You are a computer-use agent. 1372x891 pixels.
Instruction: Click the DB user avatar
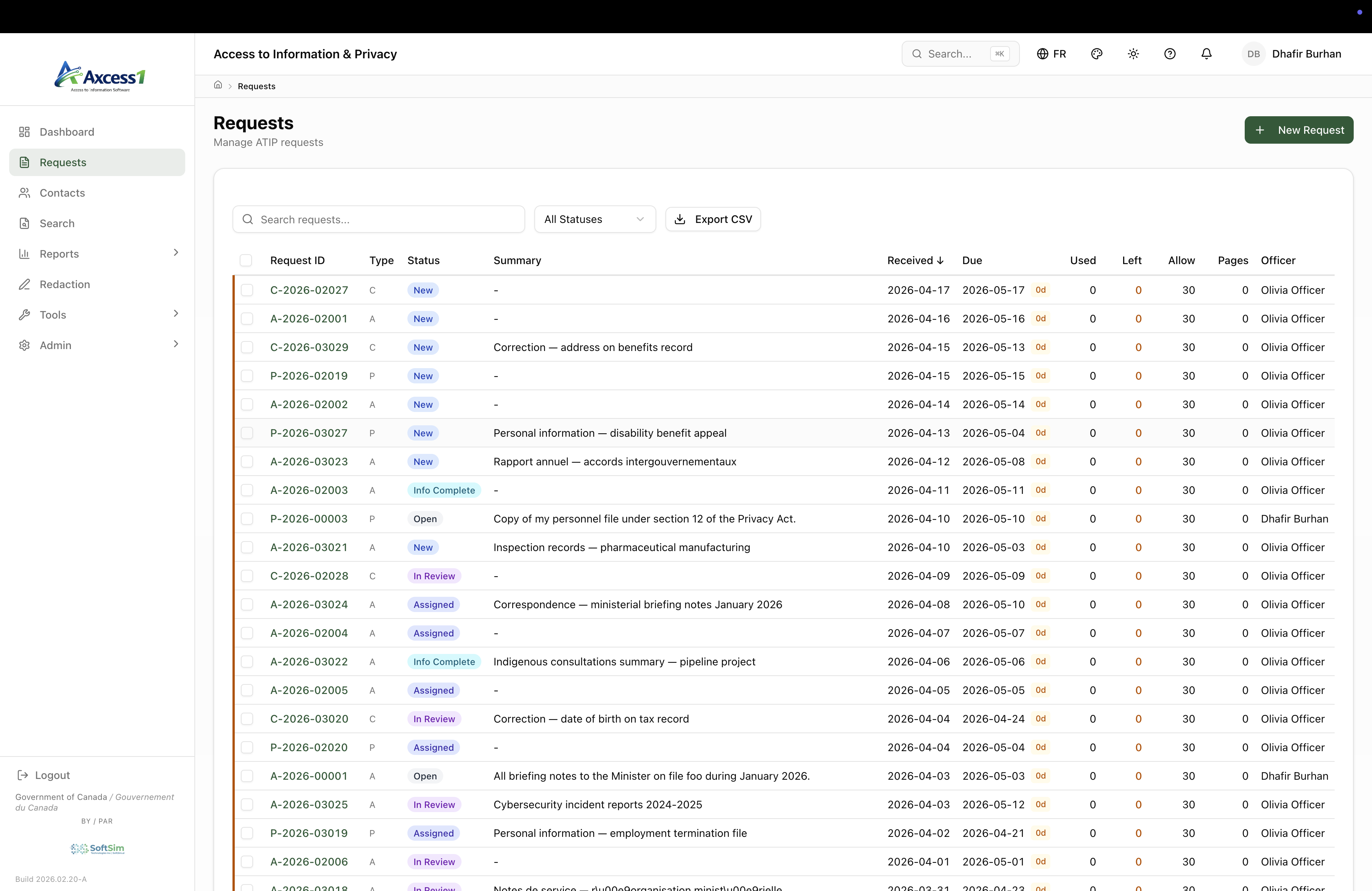coord(1253,54)
